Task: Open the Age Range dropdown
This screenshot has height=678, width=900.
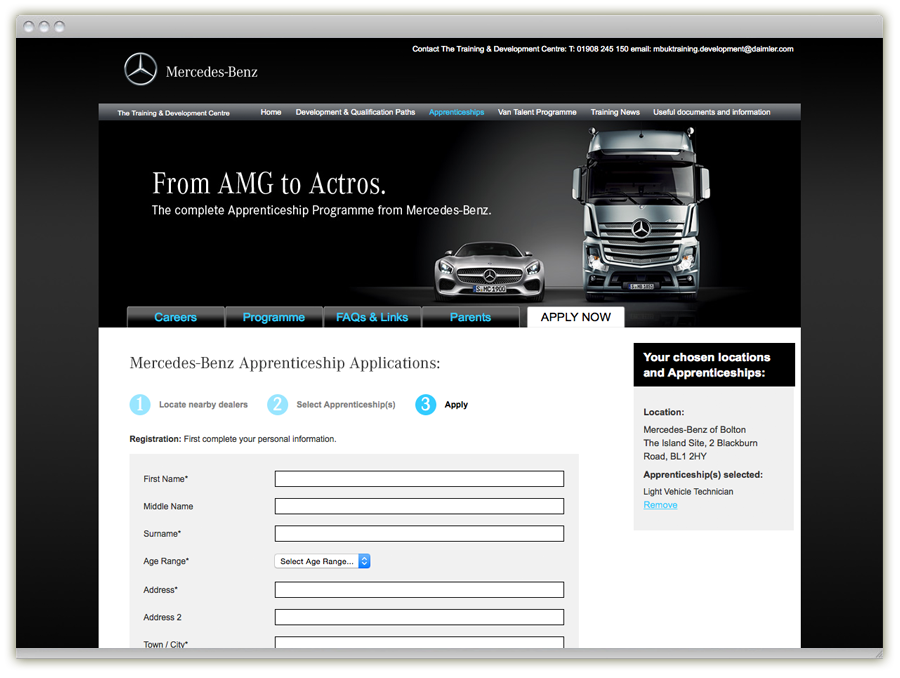Action: (322, 562)
